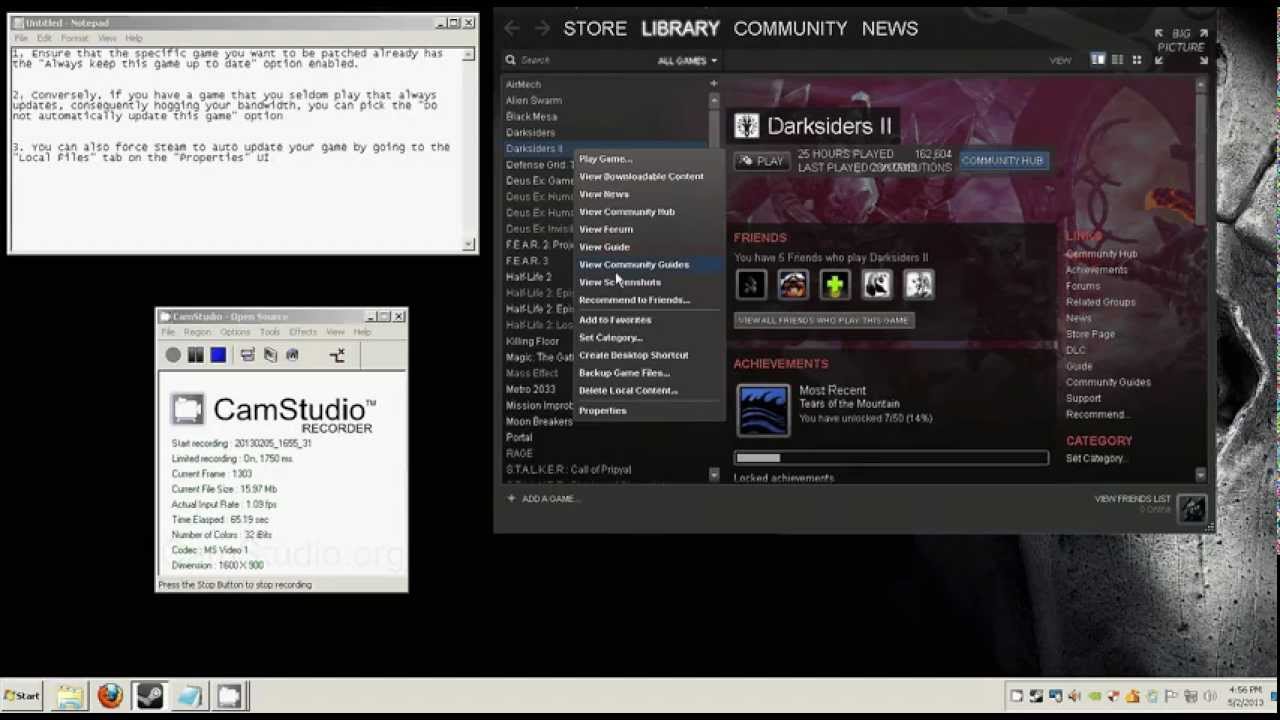Go forward in Steam navigation
This screenshot has width=1280, height=720.
click(x=542, y=29)
